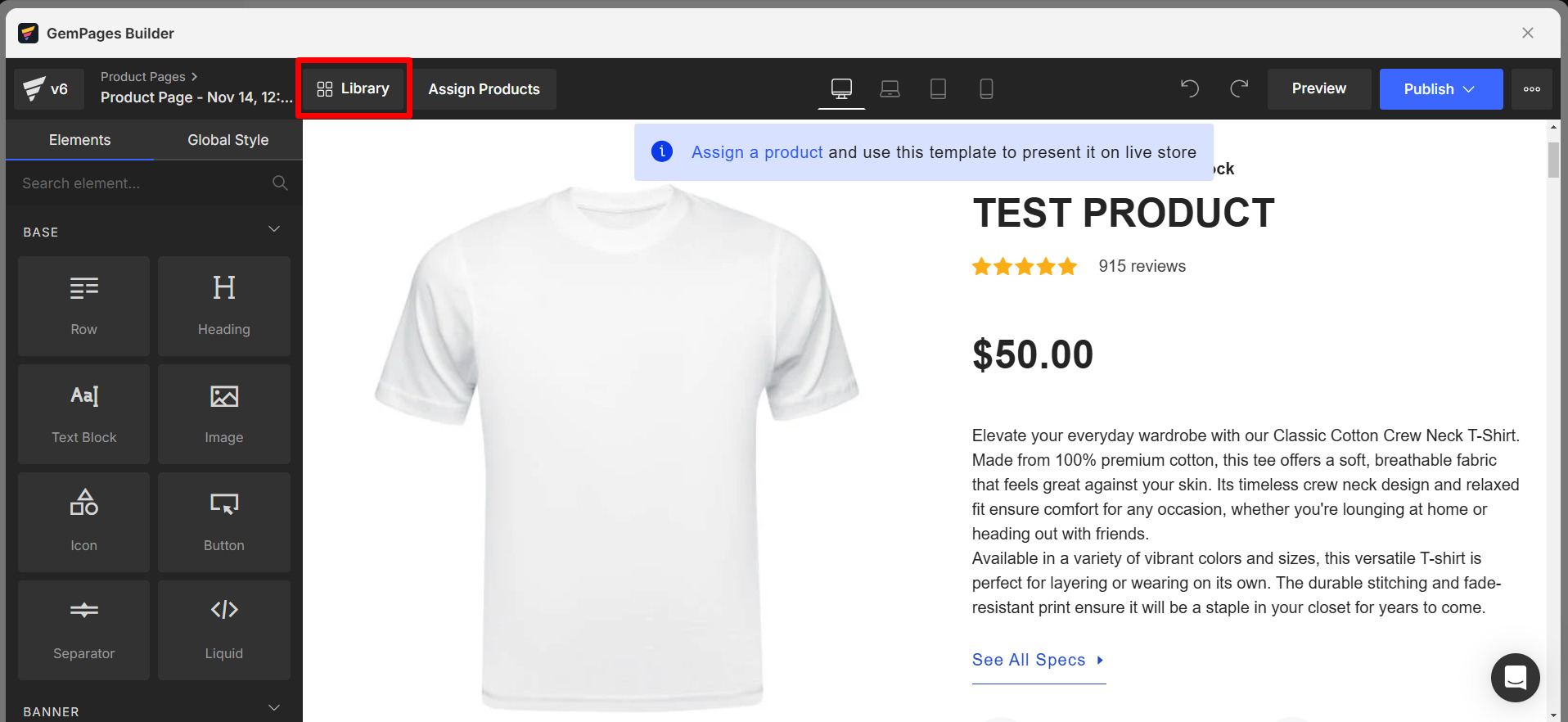This screenshot has width=1568, height=722.
Task: Follow the 'Assign a product' link
Action: pyautogui.click(x=756, y=152)
